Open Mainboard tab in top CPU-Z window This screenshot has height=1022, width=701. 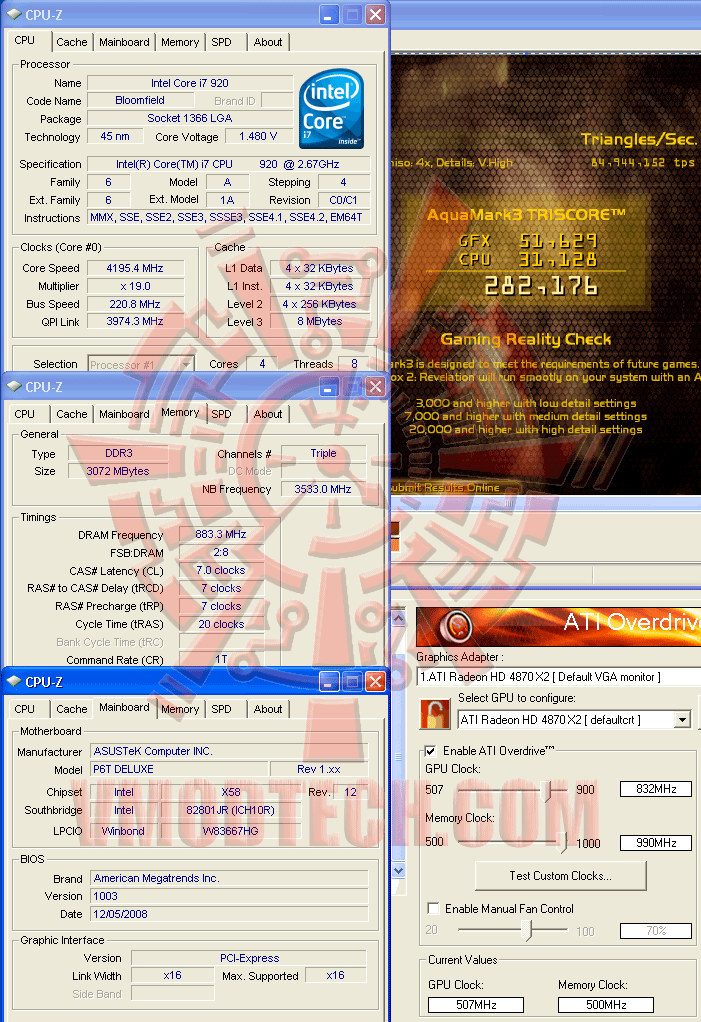124,42
